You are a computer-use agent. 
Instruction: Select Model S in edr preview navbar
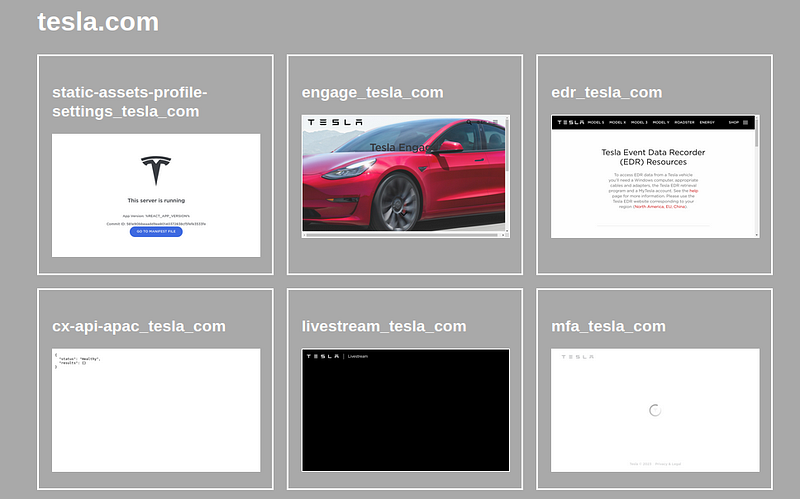596,122
